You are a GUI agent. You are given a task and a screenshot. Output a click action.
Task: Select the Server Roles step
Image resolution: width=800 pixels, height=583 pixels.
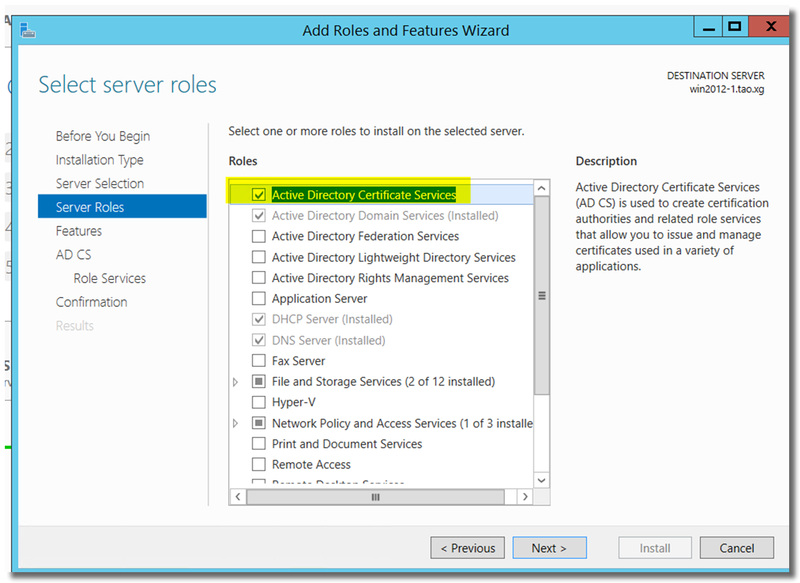(x=122, y=207)
